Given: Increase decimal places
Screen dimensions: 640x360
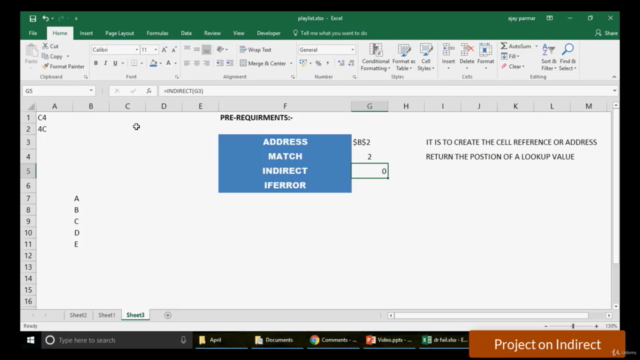Looking at the screenshot, I should point(341,63).
